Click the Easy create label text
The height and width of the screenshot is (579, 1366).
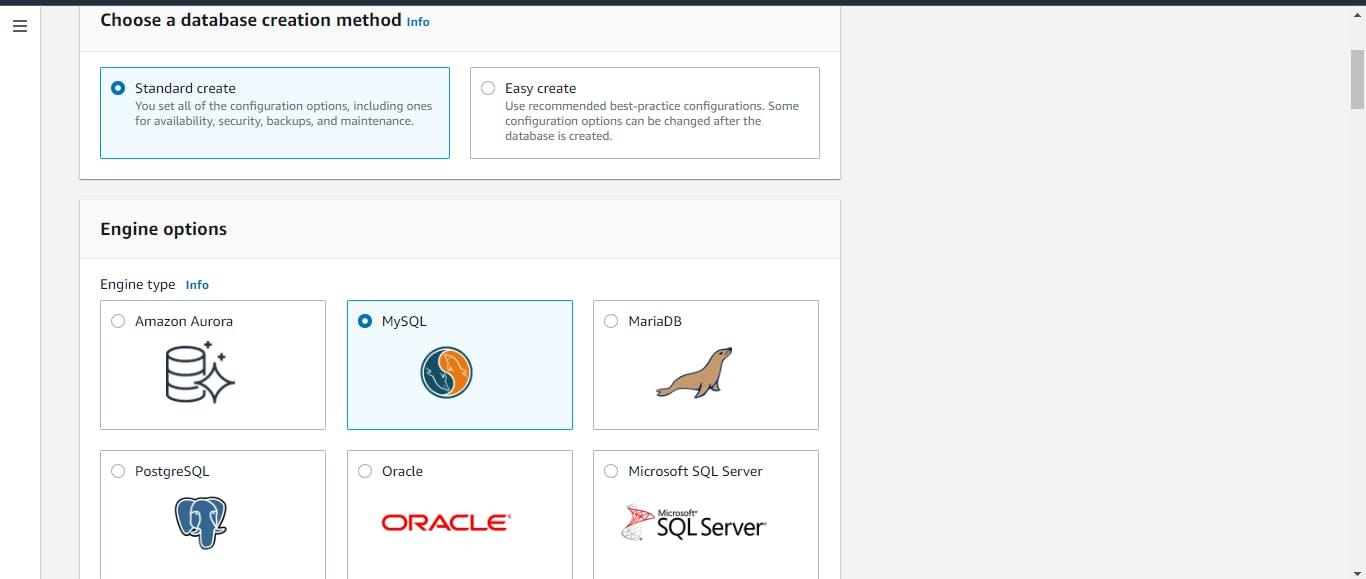(x=540, y=88)
